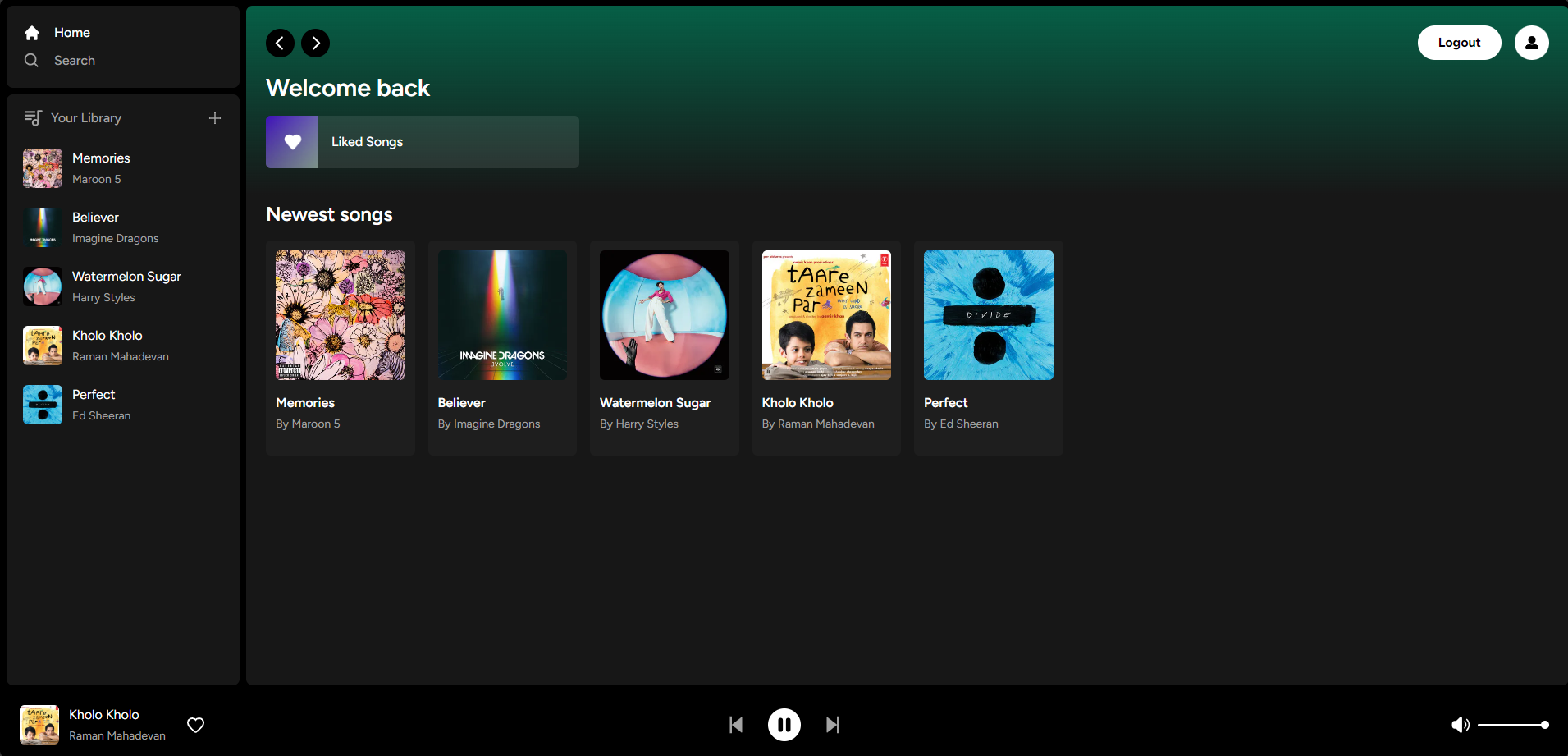Select Believer thumbnail in library sidebar
This screenshot has height=756, width=1568.
pyautogui.click(x=43, y=227)
